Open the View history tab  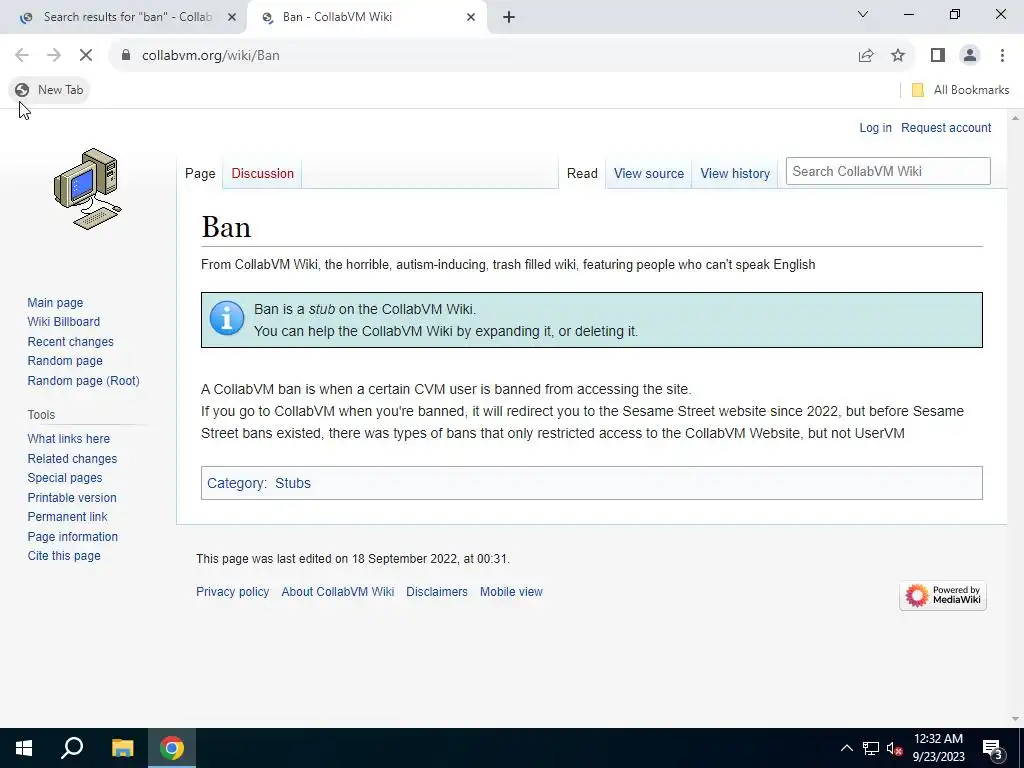point(735,173)
